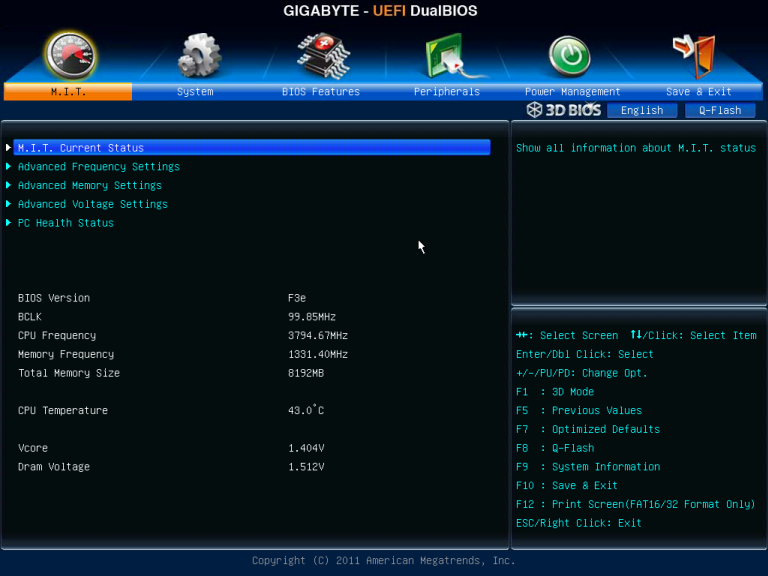The width and height of the screenshot is (768, 576).
Task: Click the Power Management green power icon
Action: tap(569, 56)
